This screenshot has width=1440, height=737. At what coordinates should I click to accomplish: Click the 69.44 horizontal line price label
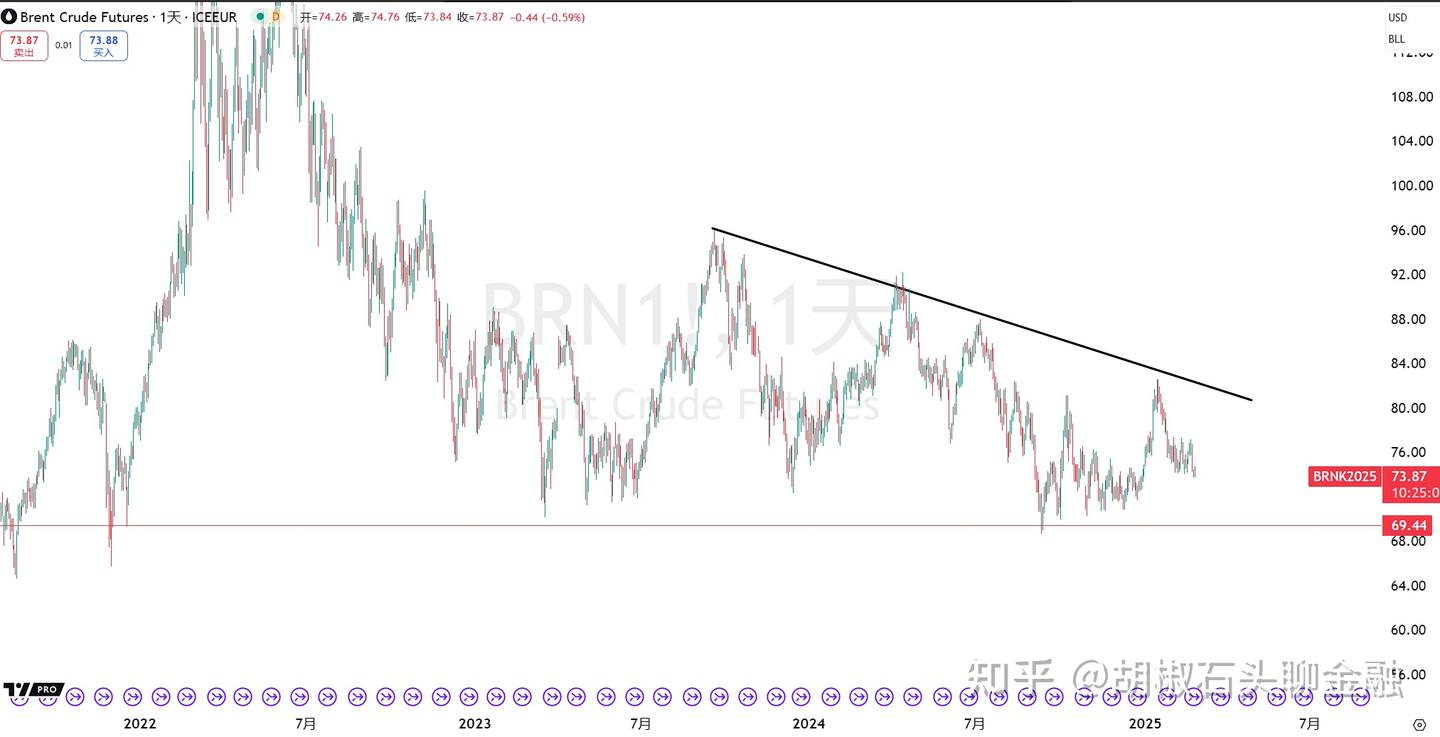(x=1408, y=525)
